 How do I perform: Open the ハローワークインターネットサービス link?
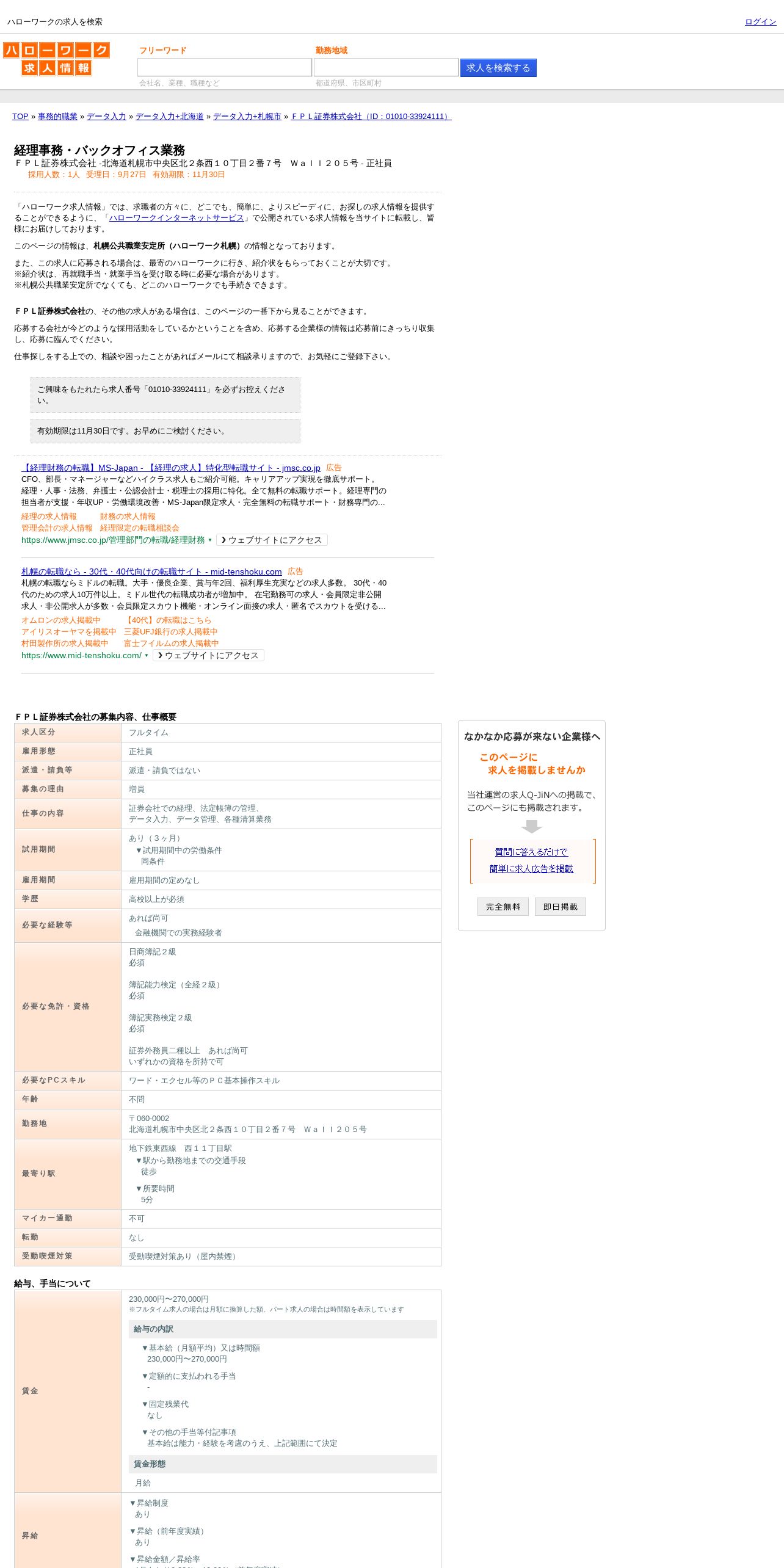tap(176, 218)
